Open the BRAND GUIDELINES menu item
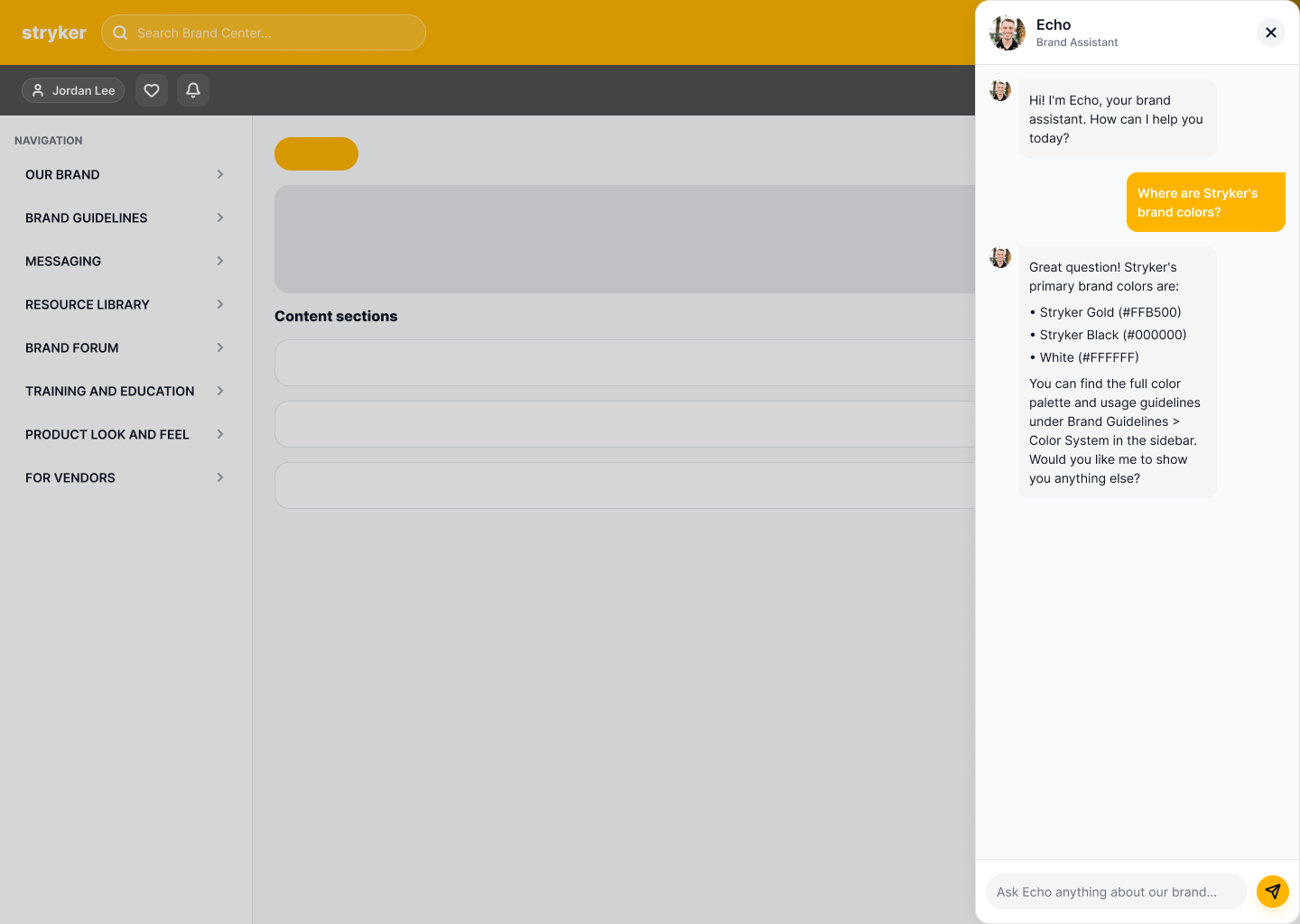Viewport: 1300px width, 924px height. [125, 217]
